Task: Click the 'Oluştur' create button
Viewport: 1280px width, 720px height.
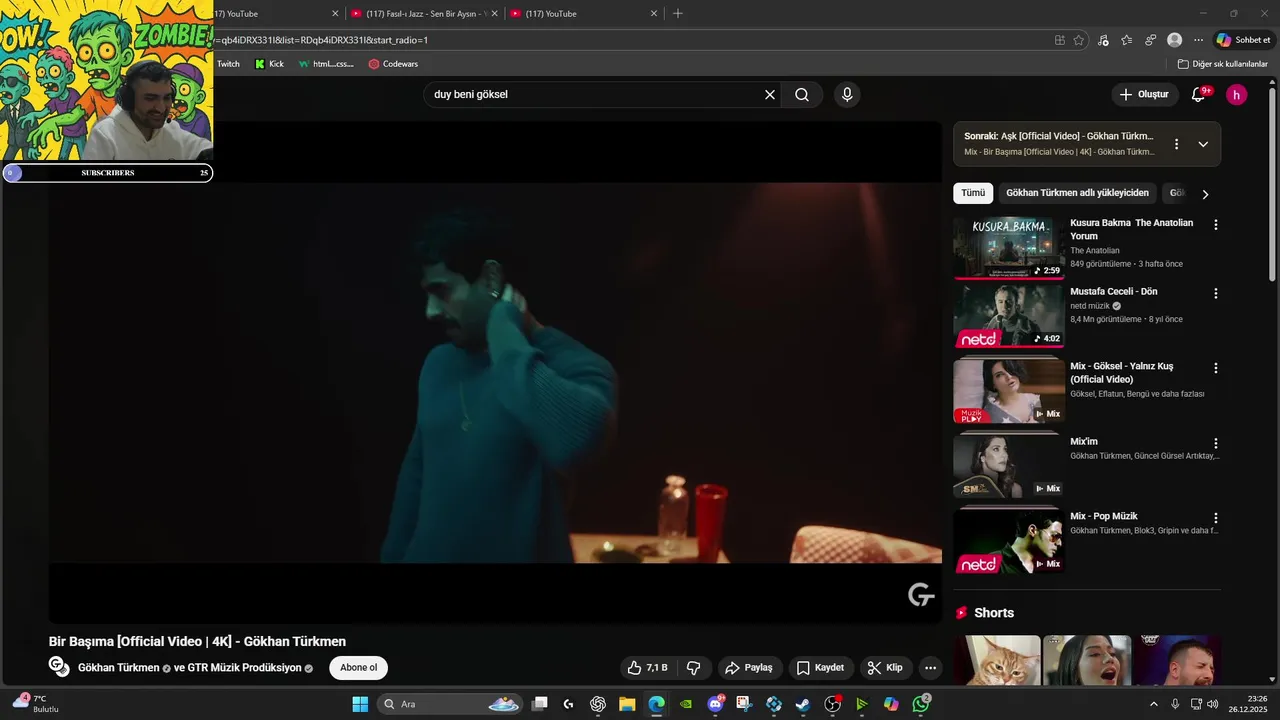Action: (x=1145, y=95)
